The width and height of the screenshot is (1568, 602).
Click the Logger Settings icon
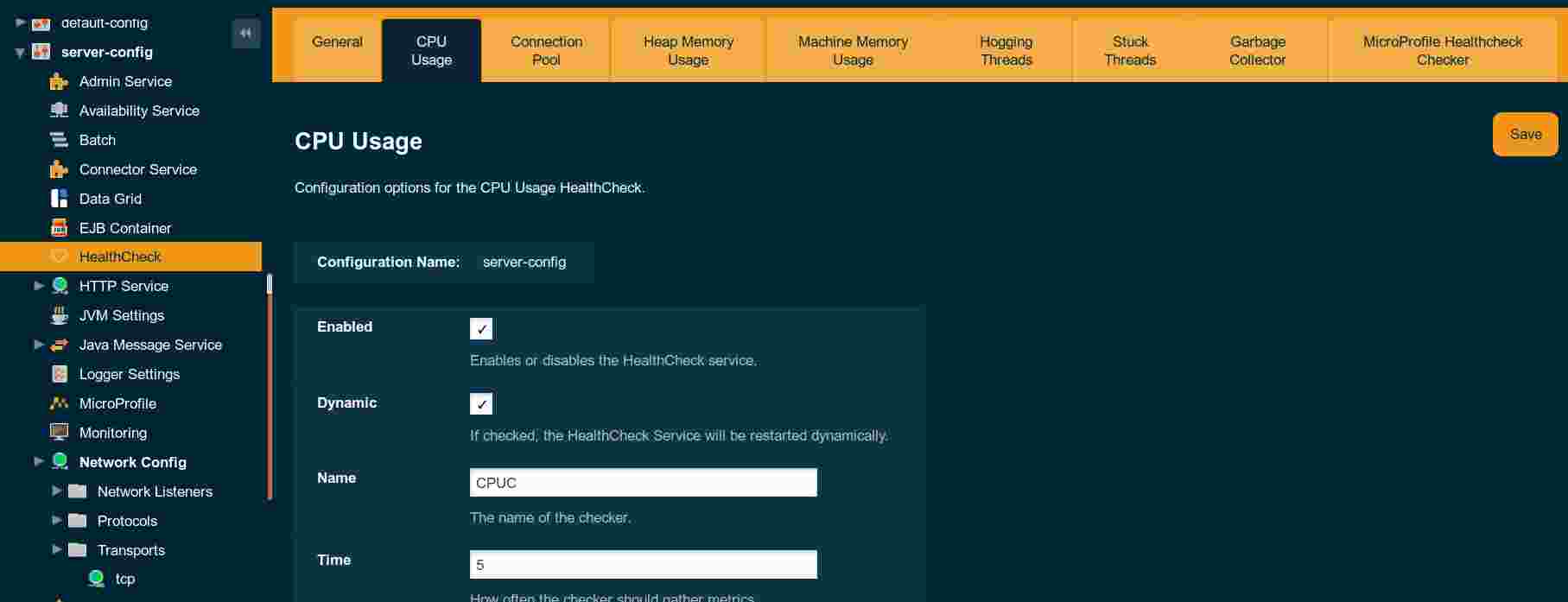coord(59,374)
